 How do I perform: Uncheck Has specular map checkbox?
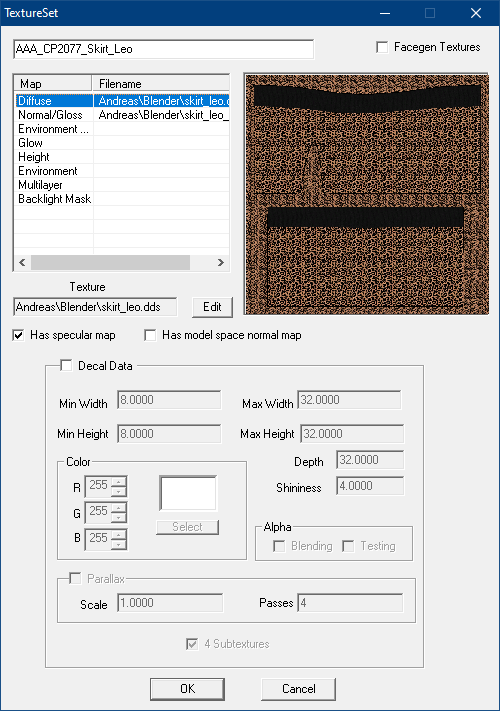point(18,336)
